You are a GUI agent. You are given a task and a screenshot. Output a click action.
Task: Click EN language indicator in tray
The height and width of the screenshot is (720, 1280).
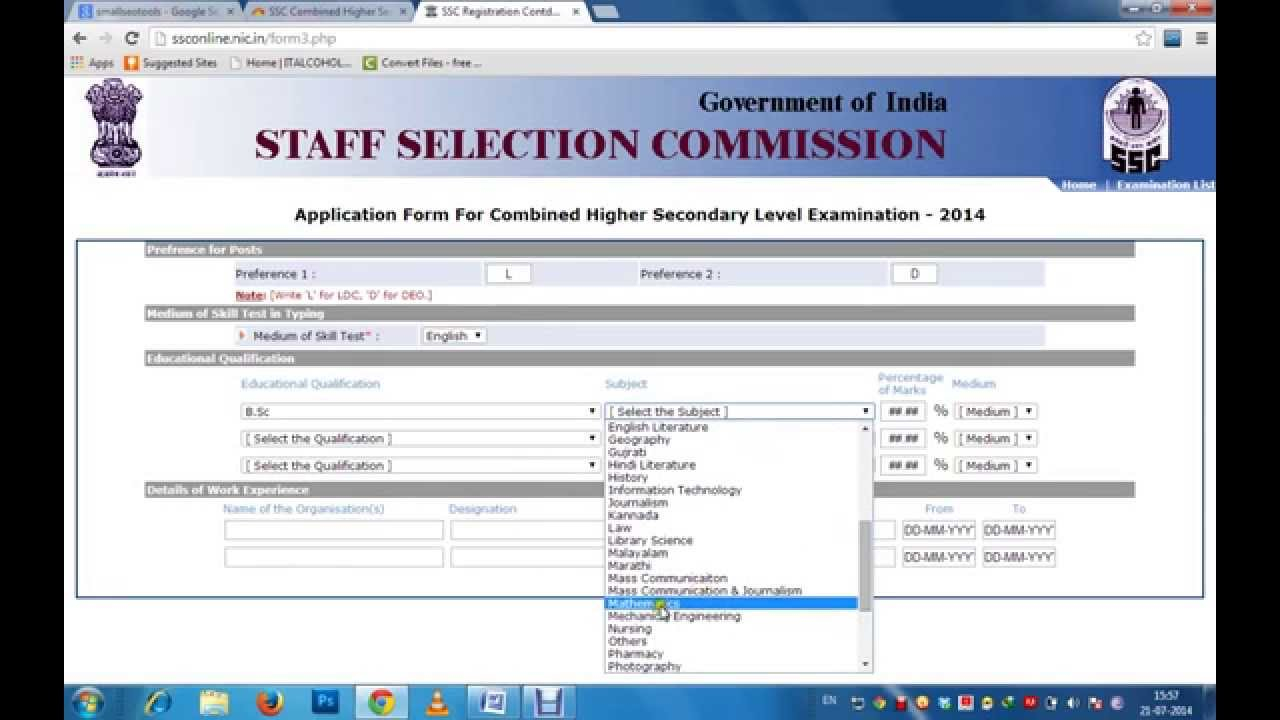[829, 701]
